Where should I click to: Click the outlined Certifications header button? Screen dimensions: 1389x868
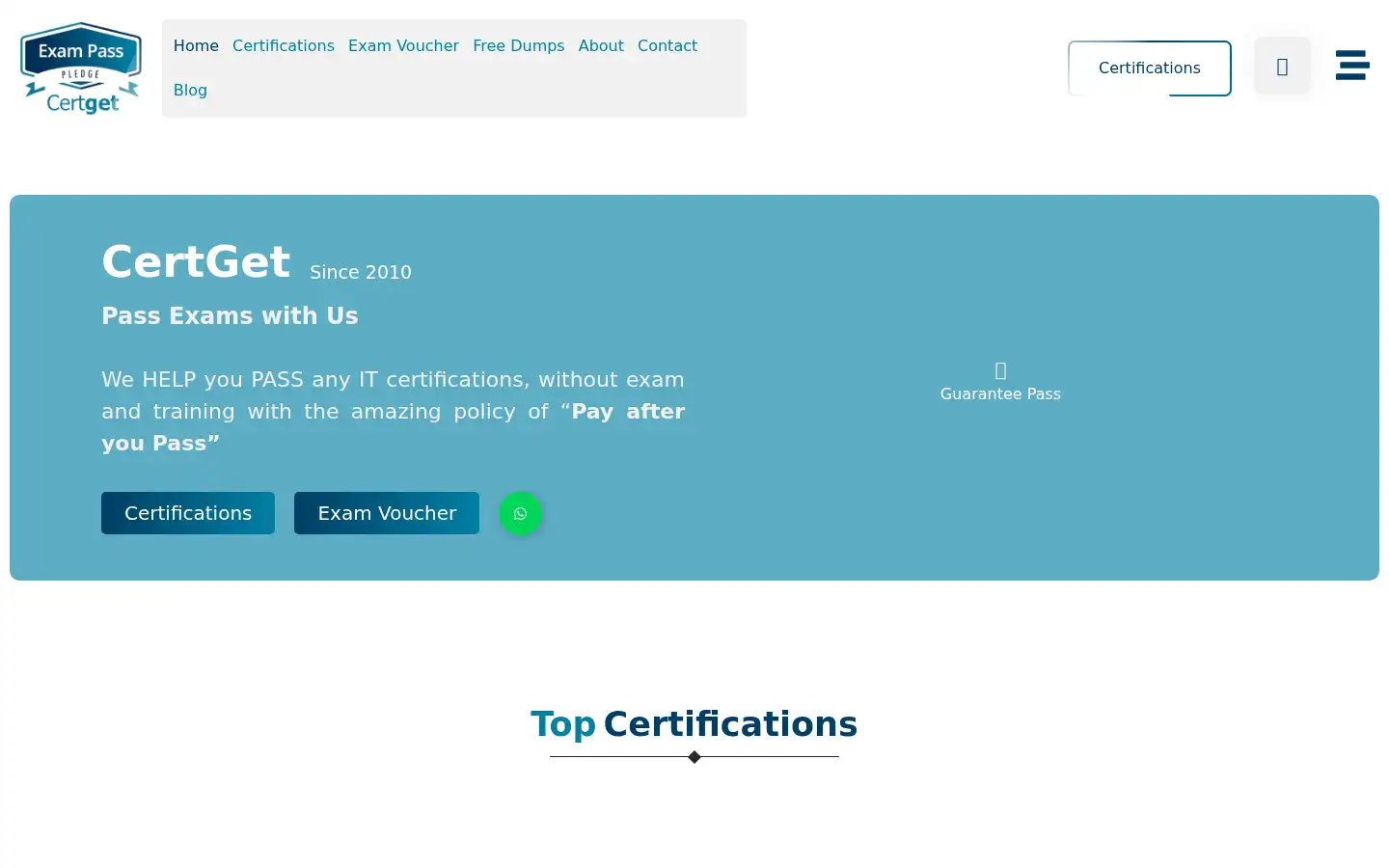1150,68
